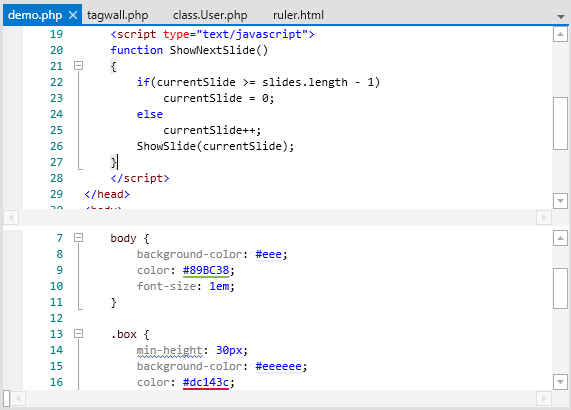Click 'ShowNextSlide()' function name

tap(219, 50)
